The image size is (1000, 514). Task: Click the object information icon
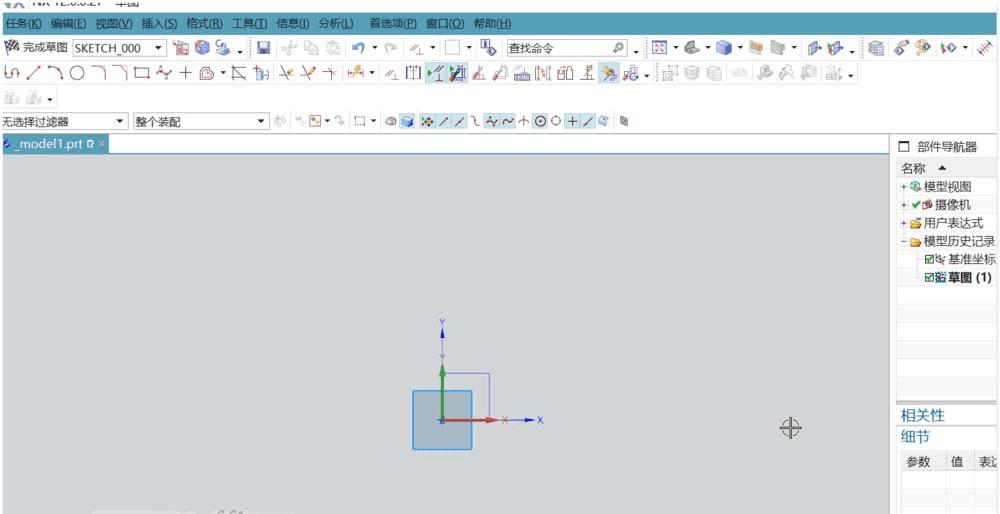[x=489, y=48]
